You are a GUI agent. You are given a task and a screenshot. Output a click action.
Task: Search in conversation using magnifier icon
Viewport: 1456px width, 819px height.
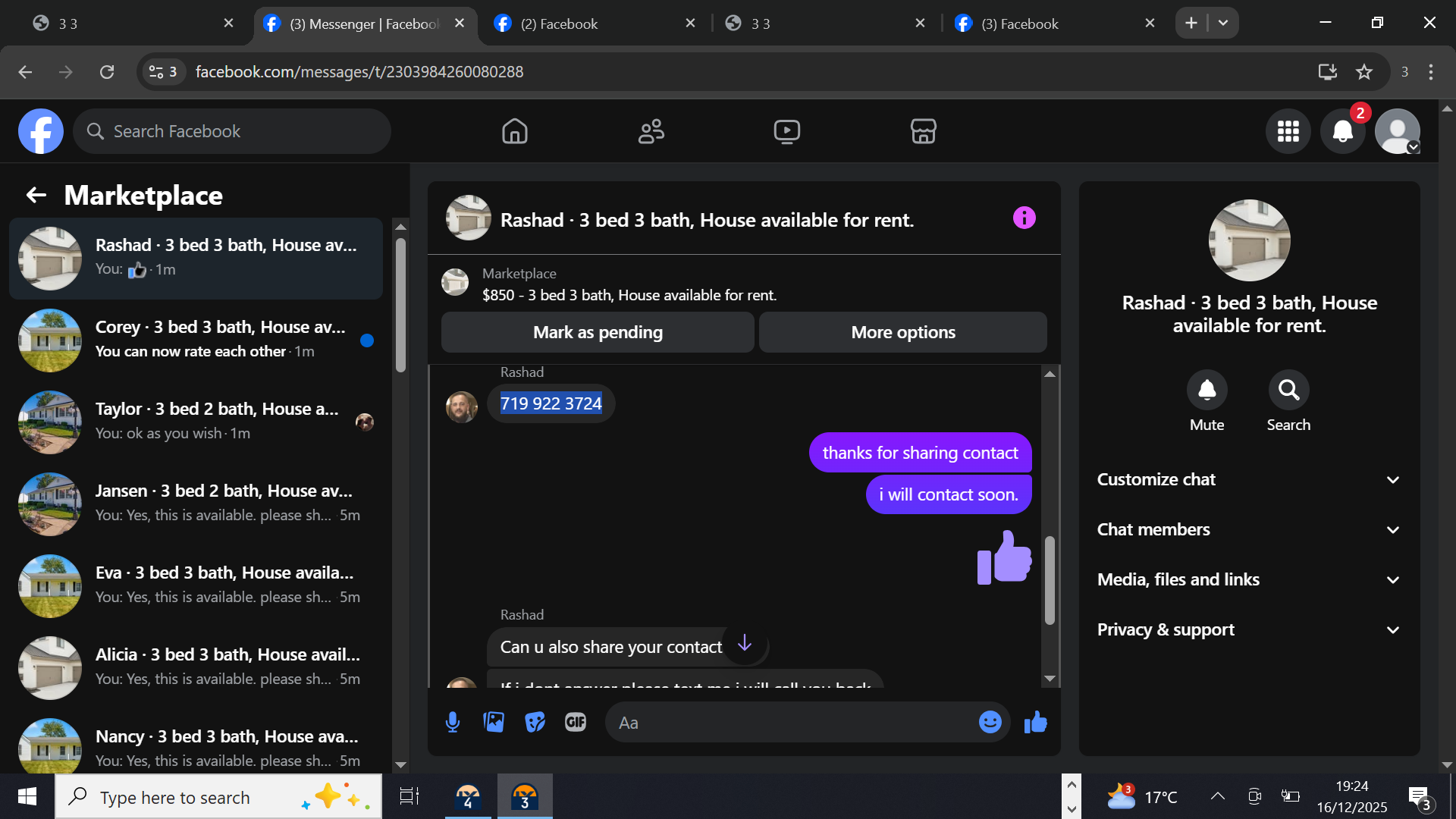(x=1289, y=390)
